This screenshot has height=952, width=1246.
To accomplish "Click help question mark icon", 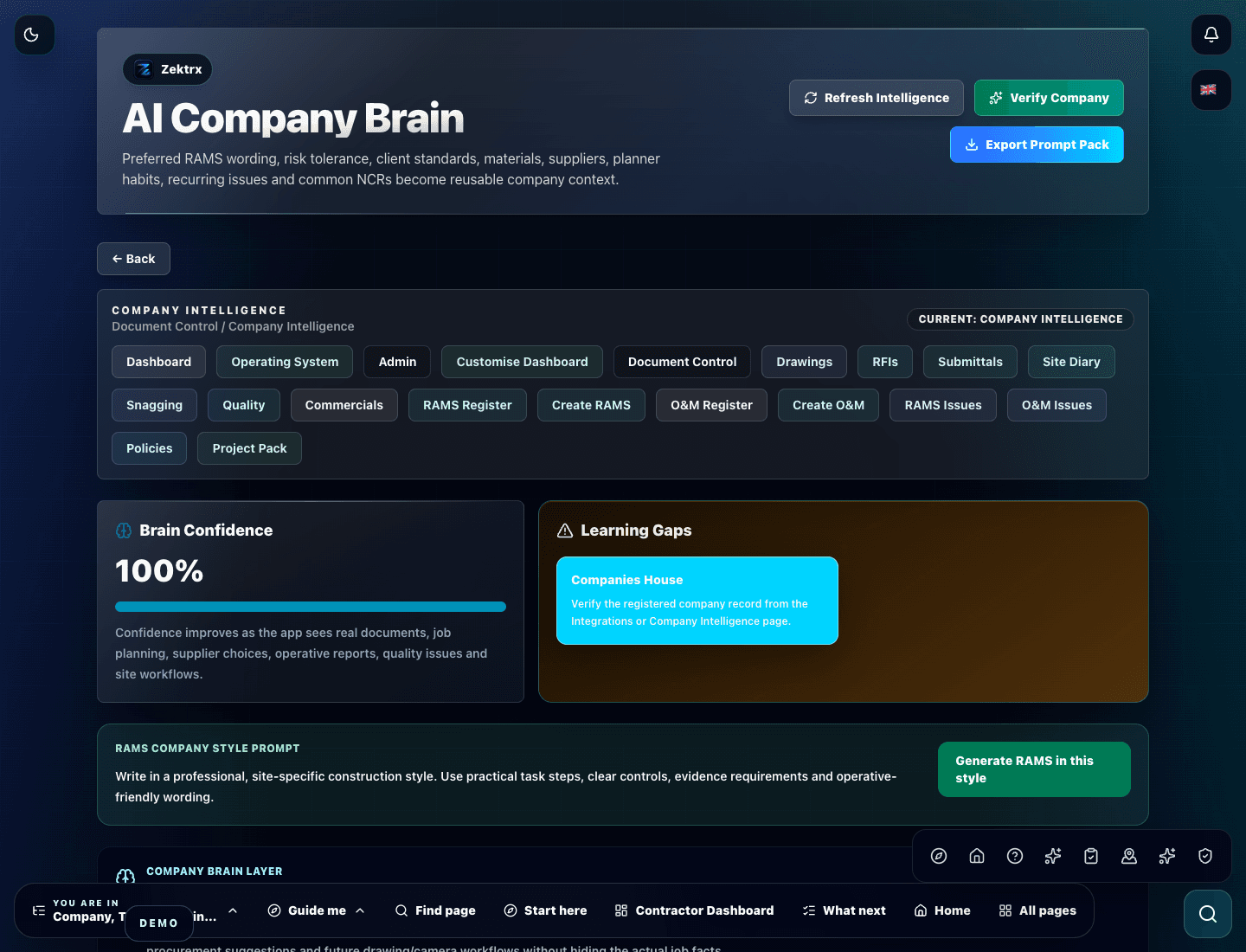I will (1015, 856).
